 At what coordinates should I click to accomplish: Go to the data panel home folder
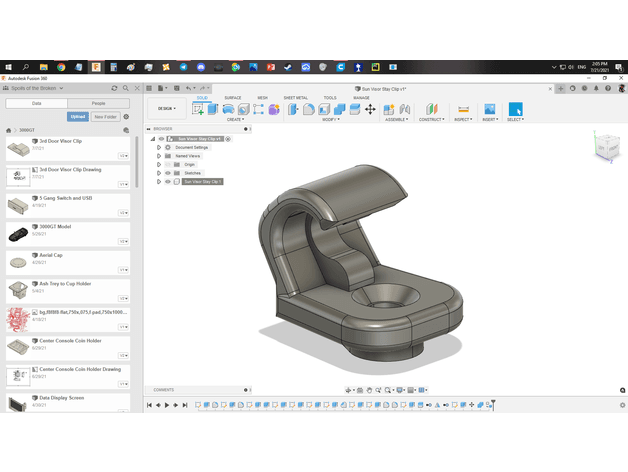coord(8,130)
